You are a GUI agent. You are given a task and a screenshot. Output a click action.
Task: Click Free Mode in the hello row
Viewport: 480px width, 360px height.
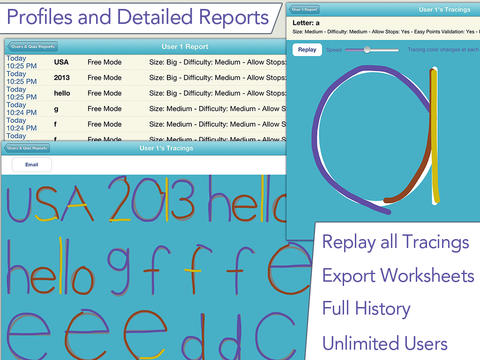(104, 93)
